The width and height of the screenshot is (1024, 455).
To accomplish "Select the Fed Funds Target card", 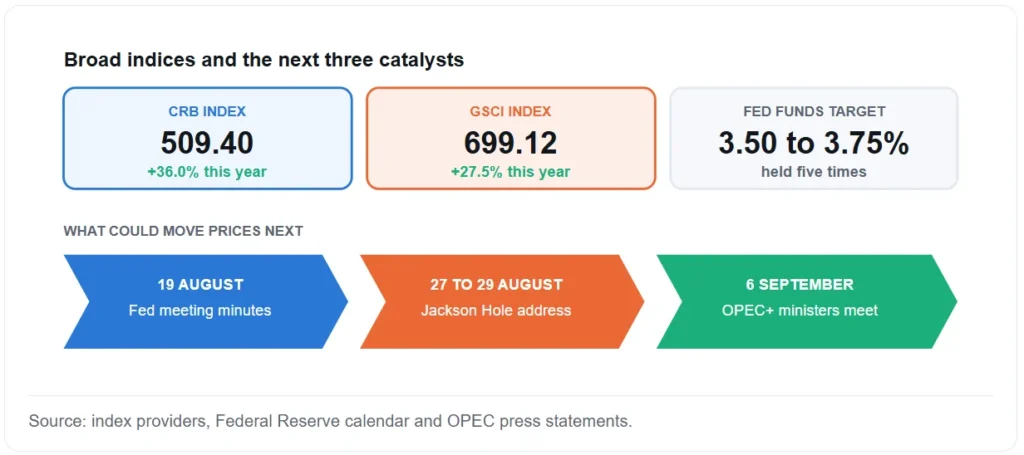I will [814, 138].
